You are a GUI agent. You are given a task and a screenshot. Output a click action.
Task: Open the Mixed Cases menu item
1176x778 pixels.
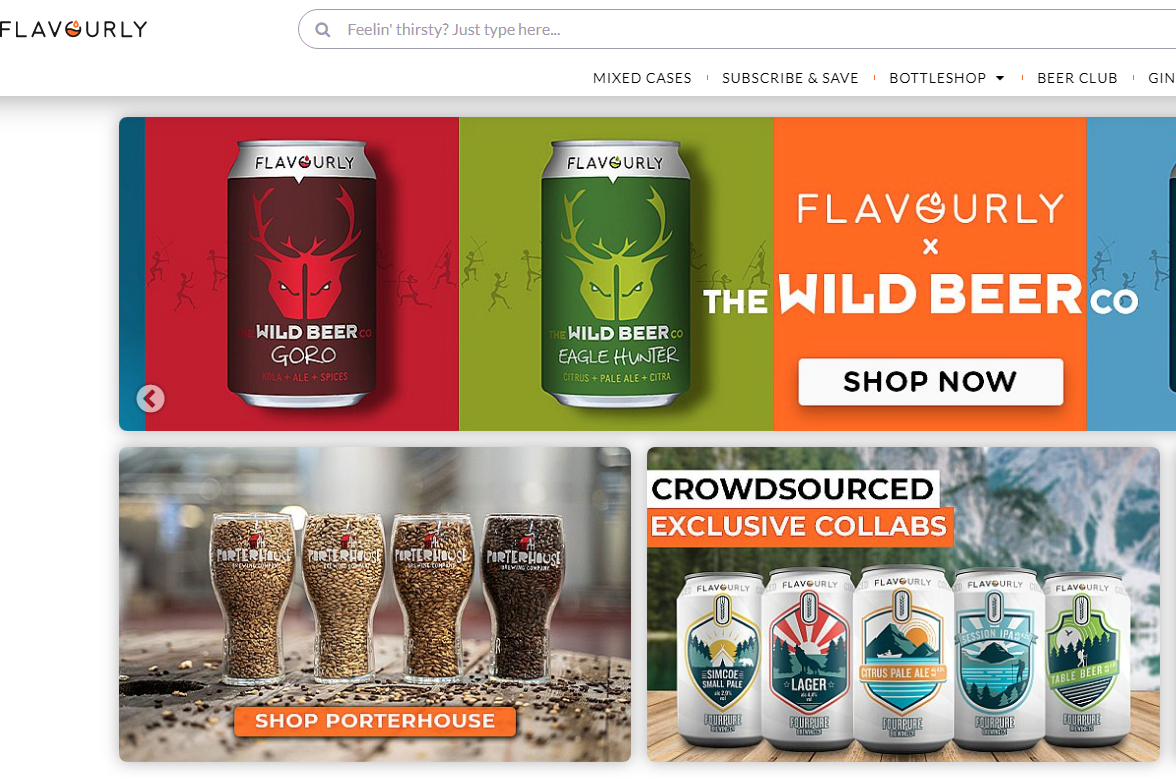click(642, 78)
